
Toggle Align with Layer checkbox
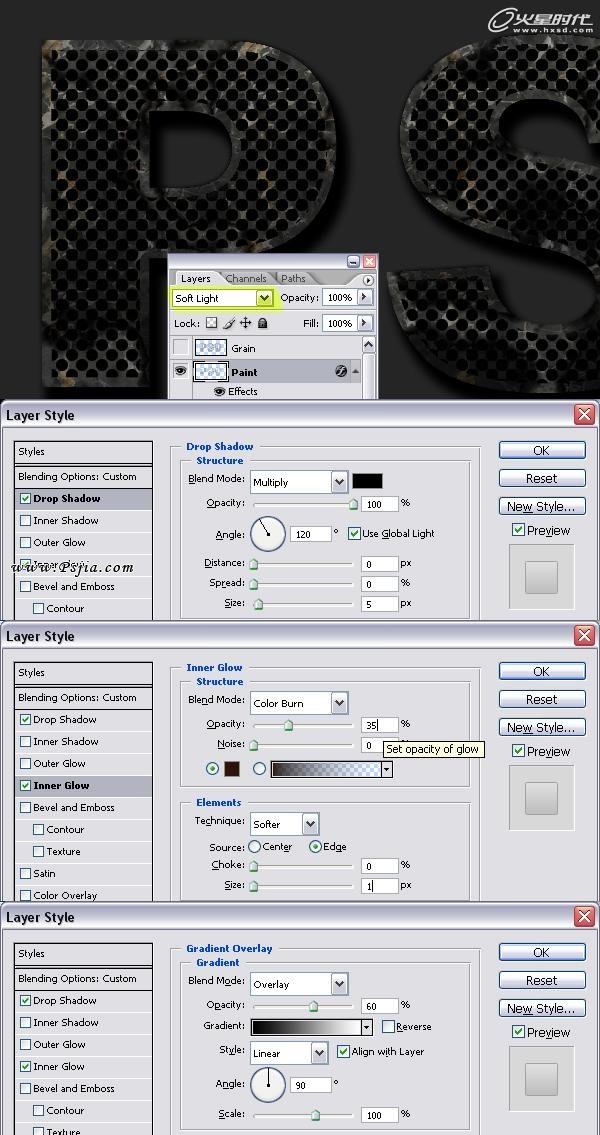[x=343, y=1052]
